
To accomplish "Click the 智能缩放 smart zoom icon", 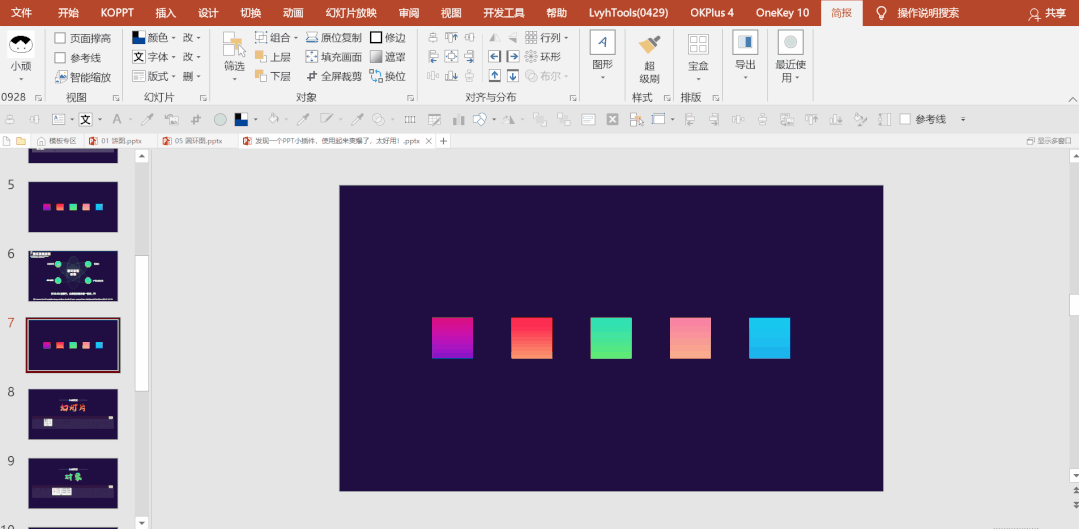I will tap(61, 77).
